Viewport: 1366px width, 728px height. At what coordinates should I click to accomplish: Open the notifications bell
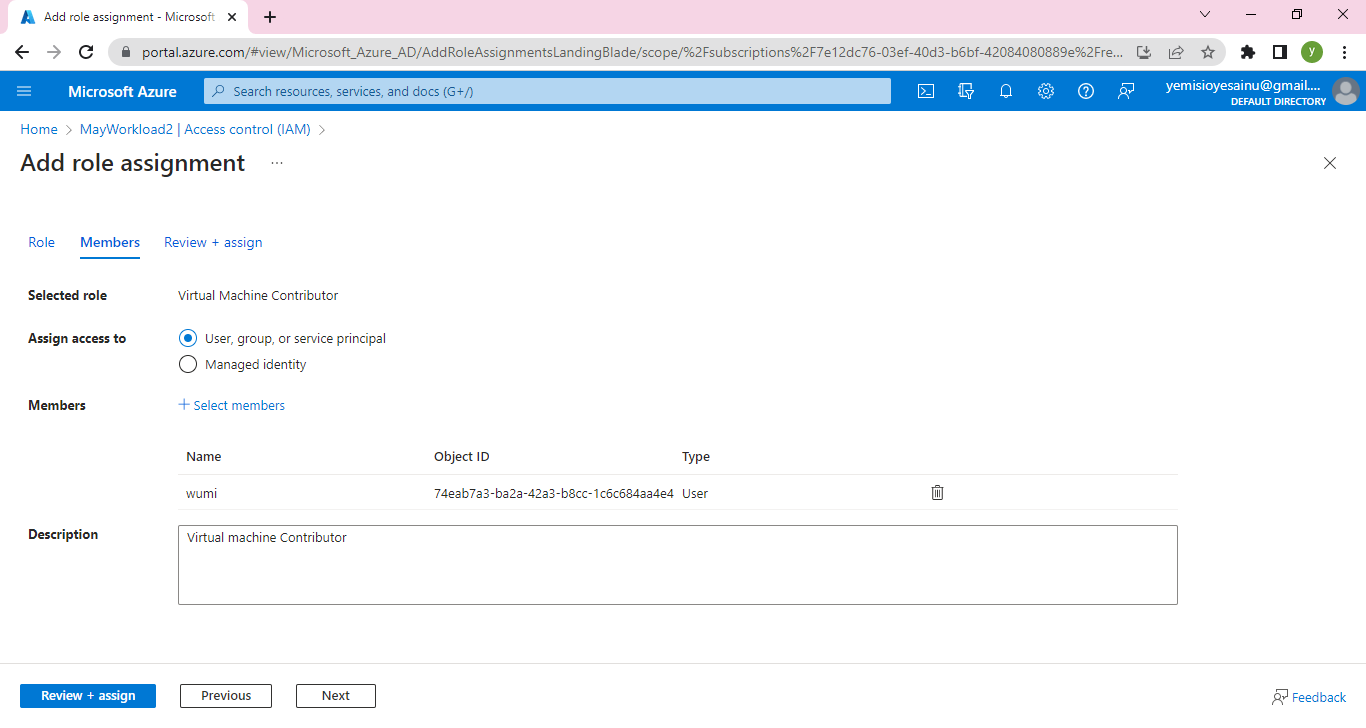1006,91
